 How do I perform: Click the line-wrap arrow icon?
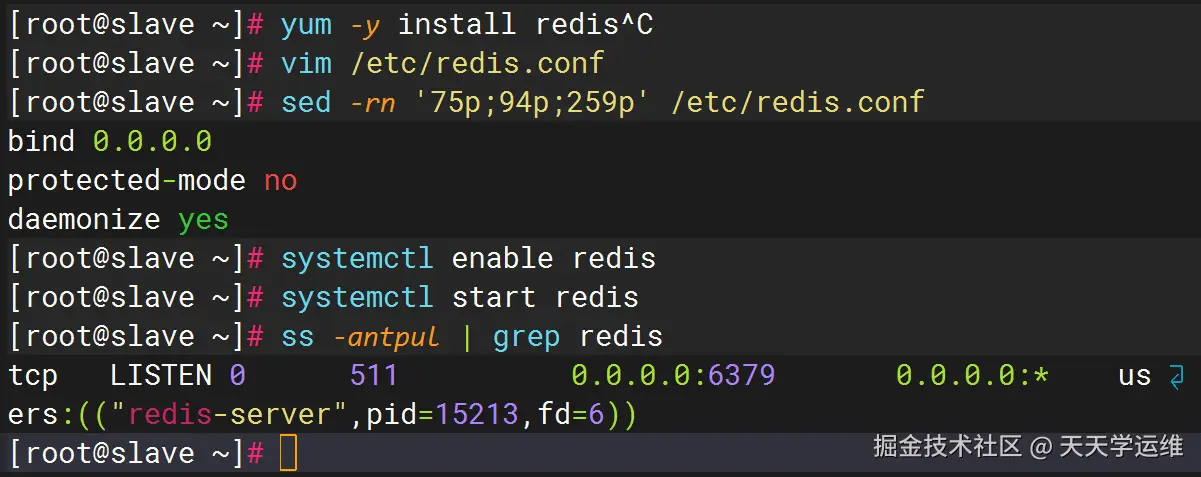(1173, 376)
